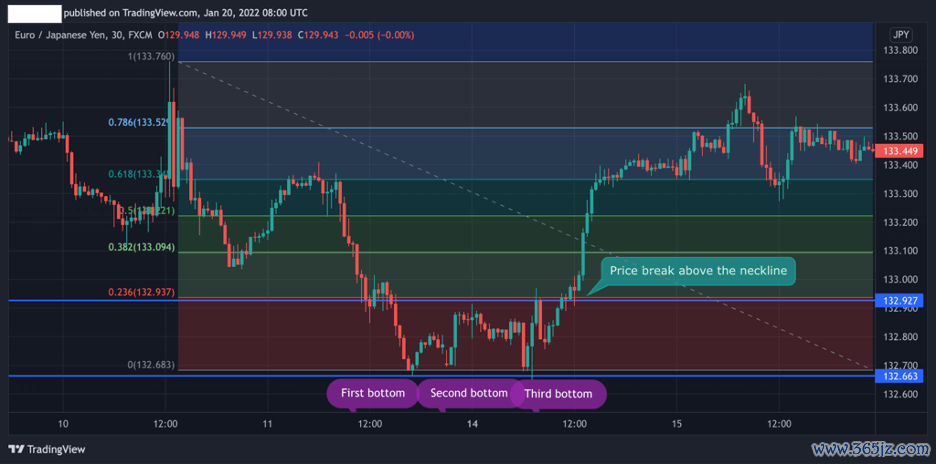Image resolution: width=936 pixels, height=464 pixels.
Task: Click the low value L129.938
Action: [272, 36]
